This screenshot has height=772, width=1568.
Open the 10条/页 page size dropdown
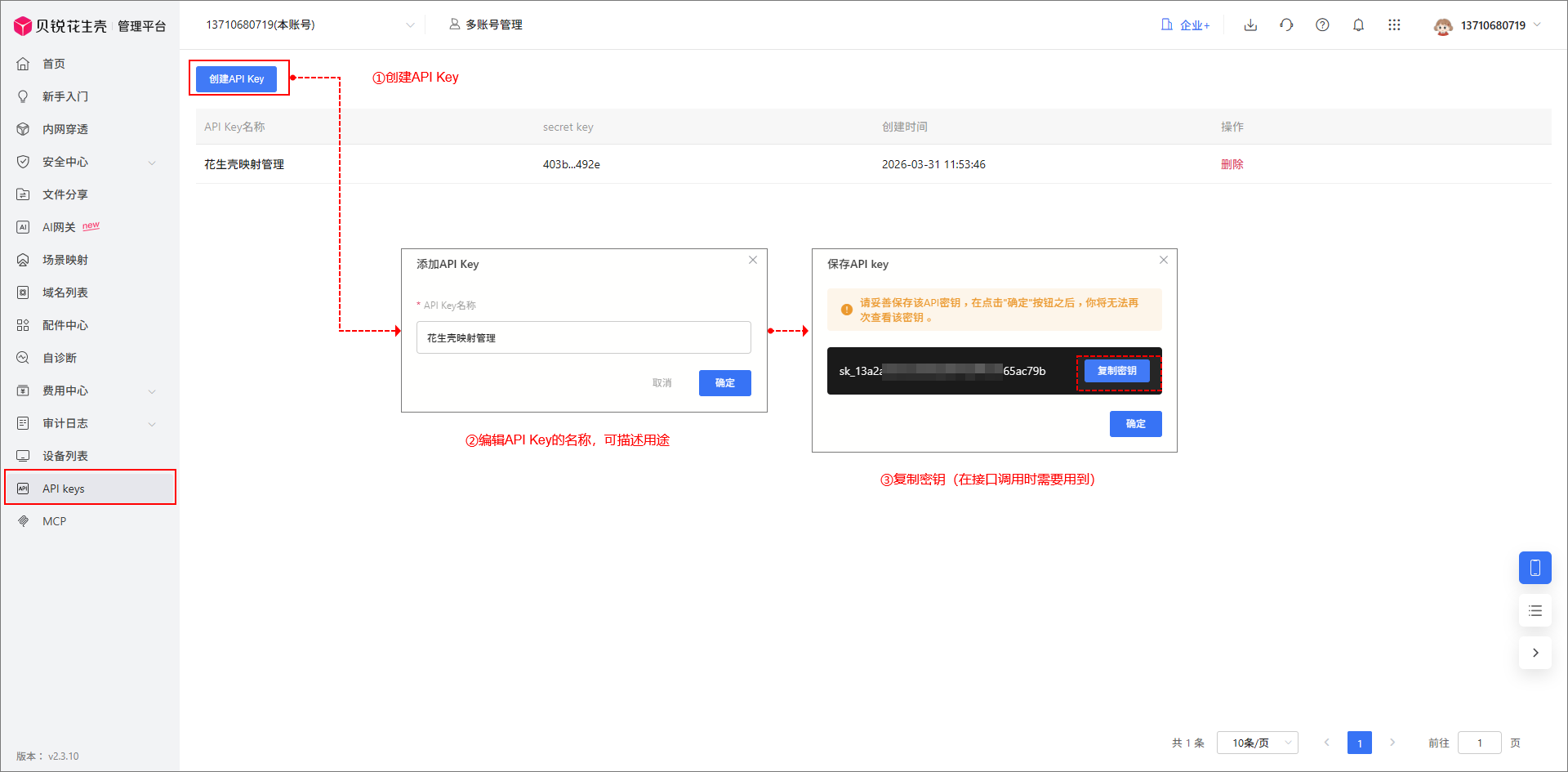point(1257,743)
